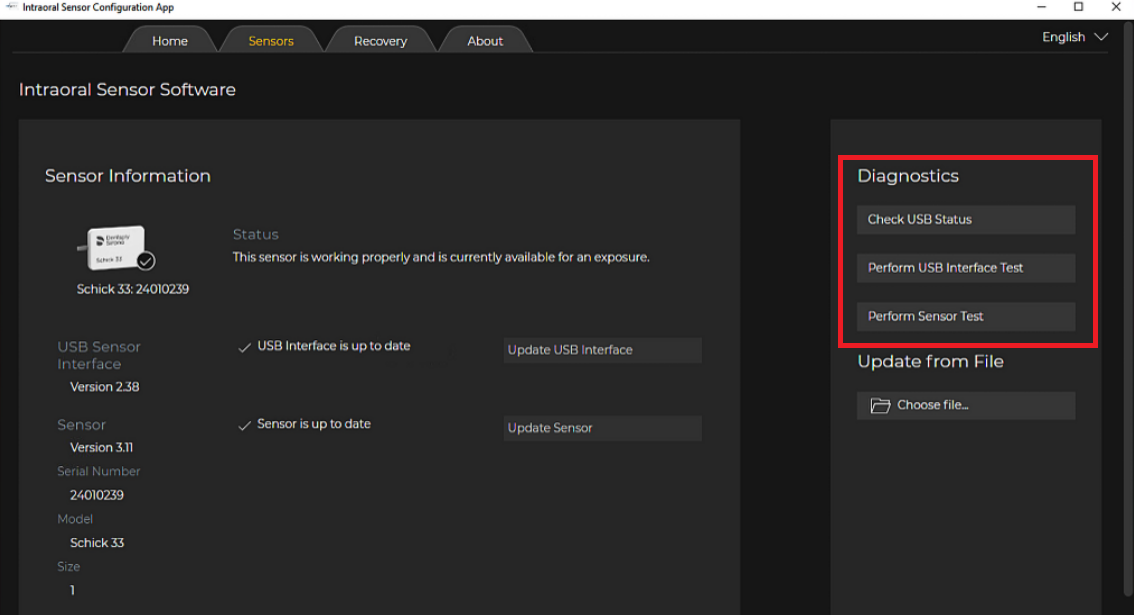Viewport: 1134px width, 615px height.
Task: Open the English language dropdown
Action: click(x=1074, y=37)
